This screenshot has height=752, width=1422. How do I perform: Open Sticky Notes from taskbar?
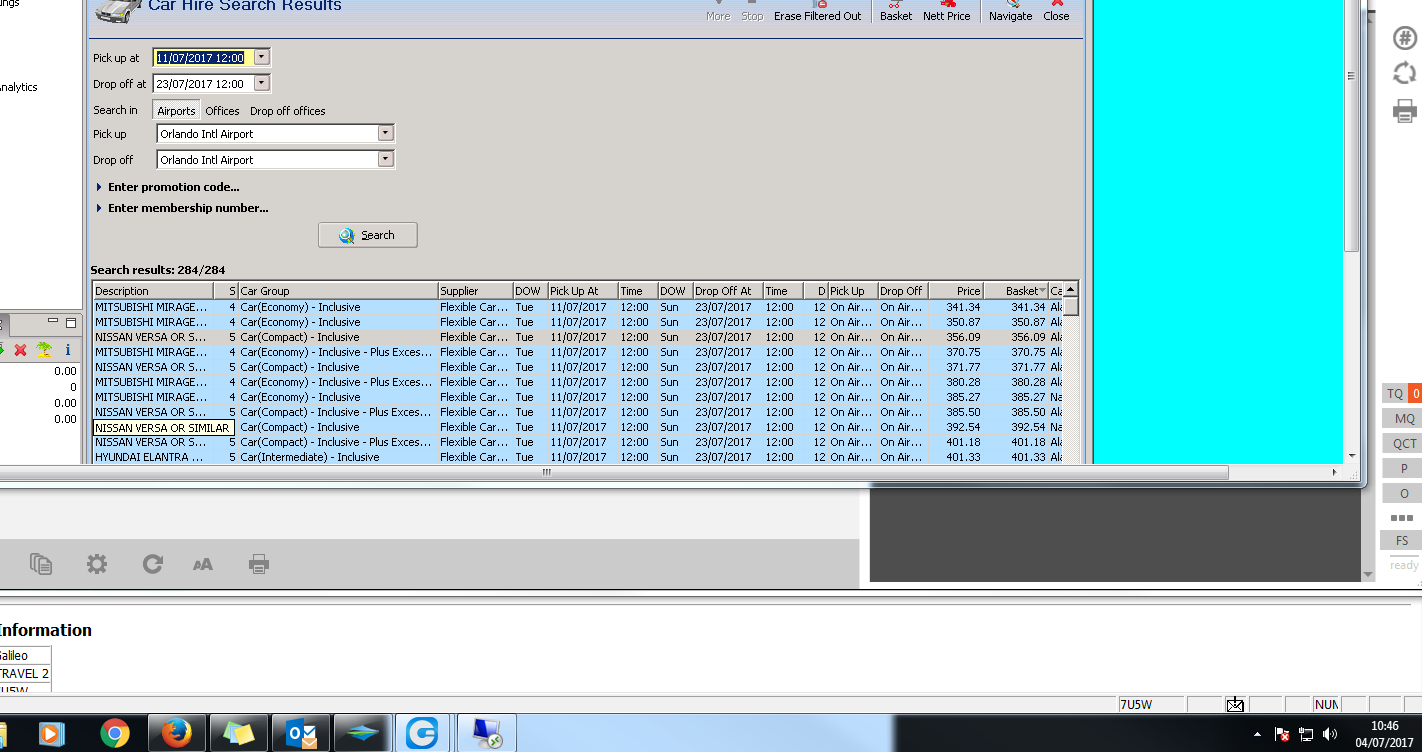point(239,734)
